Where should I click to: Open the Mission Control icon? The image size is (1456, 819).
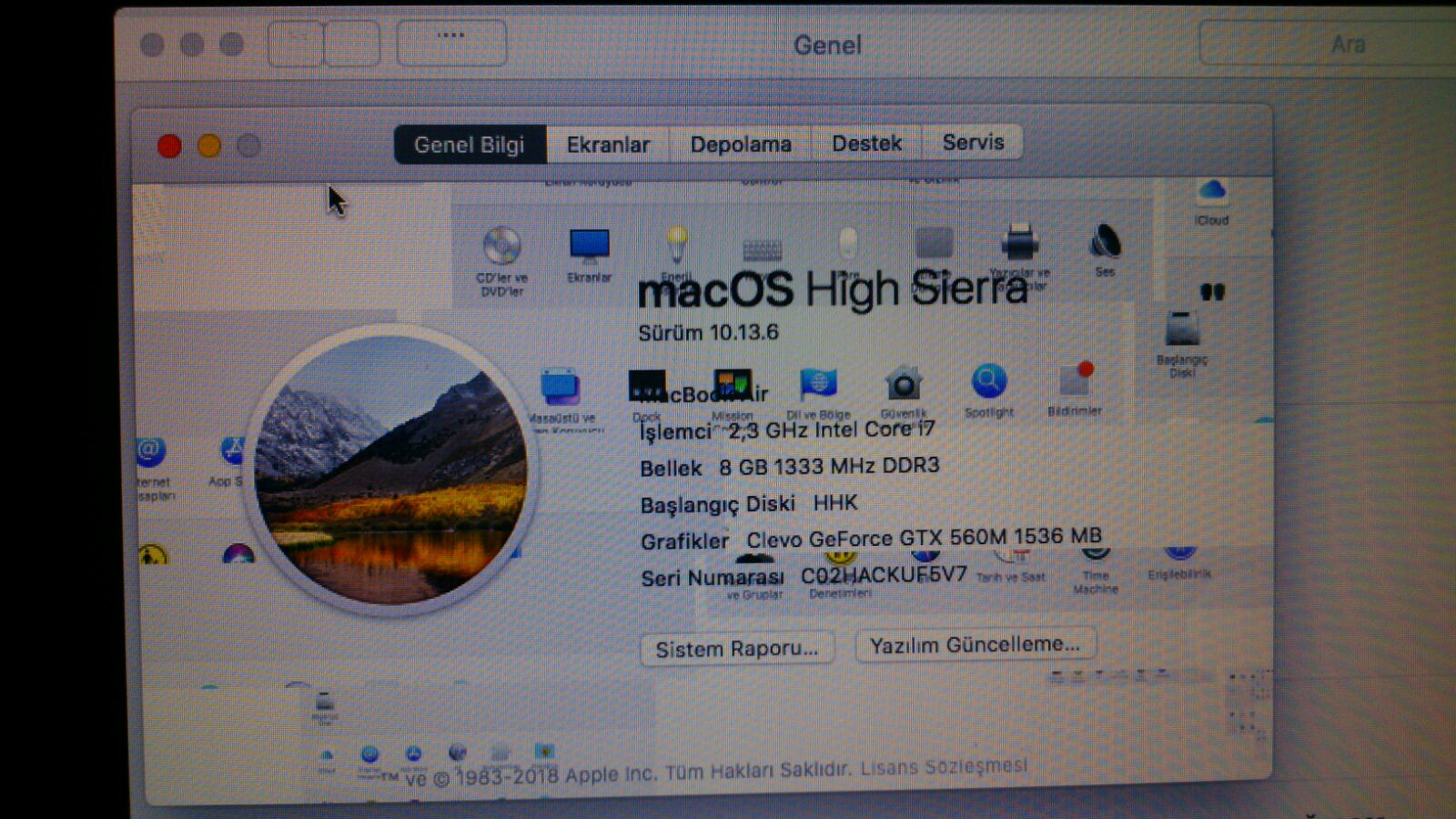pos(733,385)
